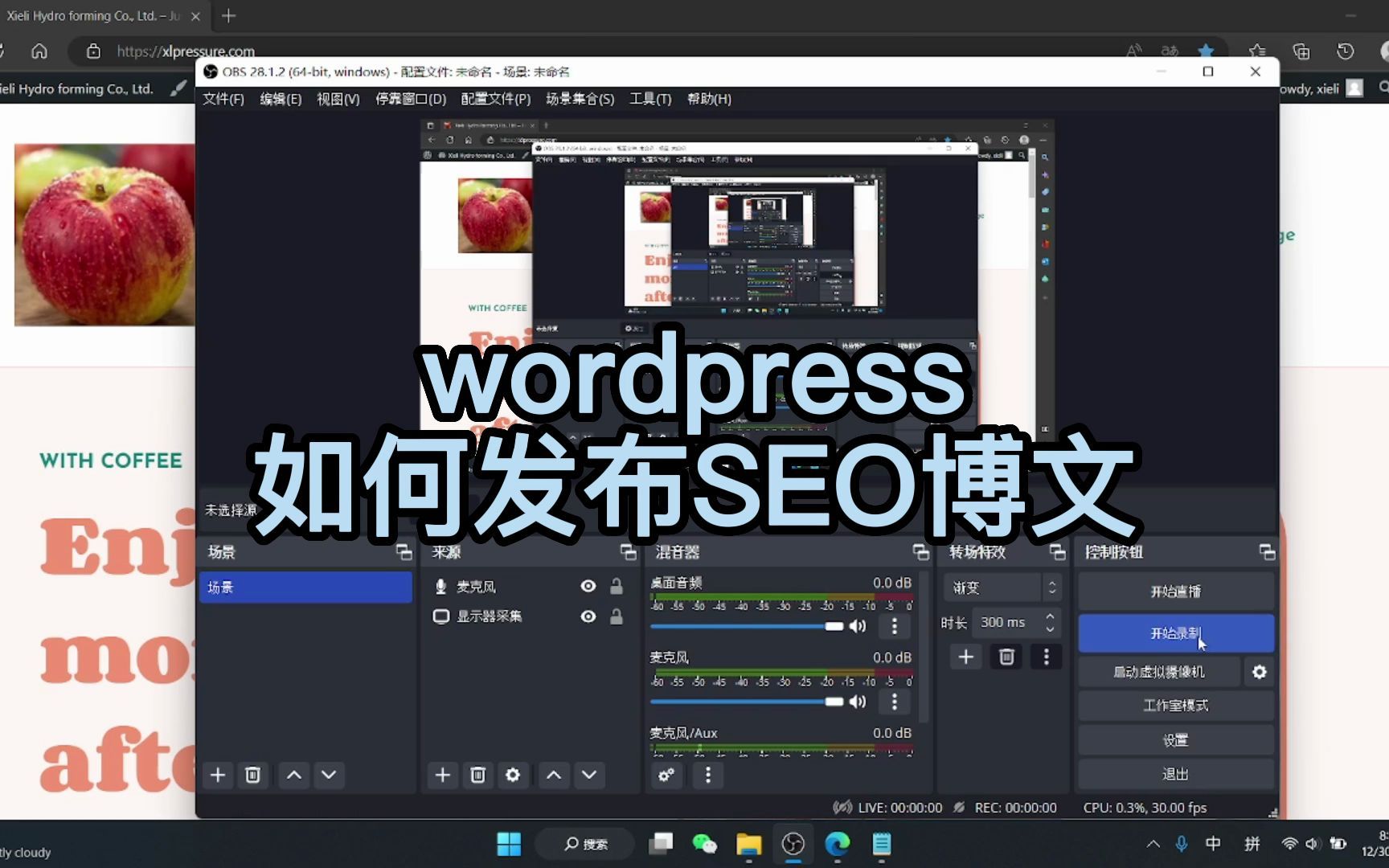Open 停靠窗口(D) menu
The height and width of the screenshot is (868, 1389).
click(x=411, y=99)
